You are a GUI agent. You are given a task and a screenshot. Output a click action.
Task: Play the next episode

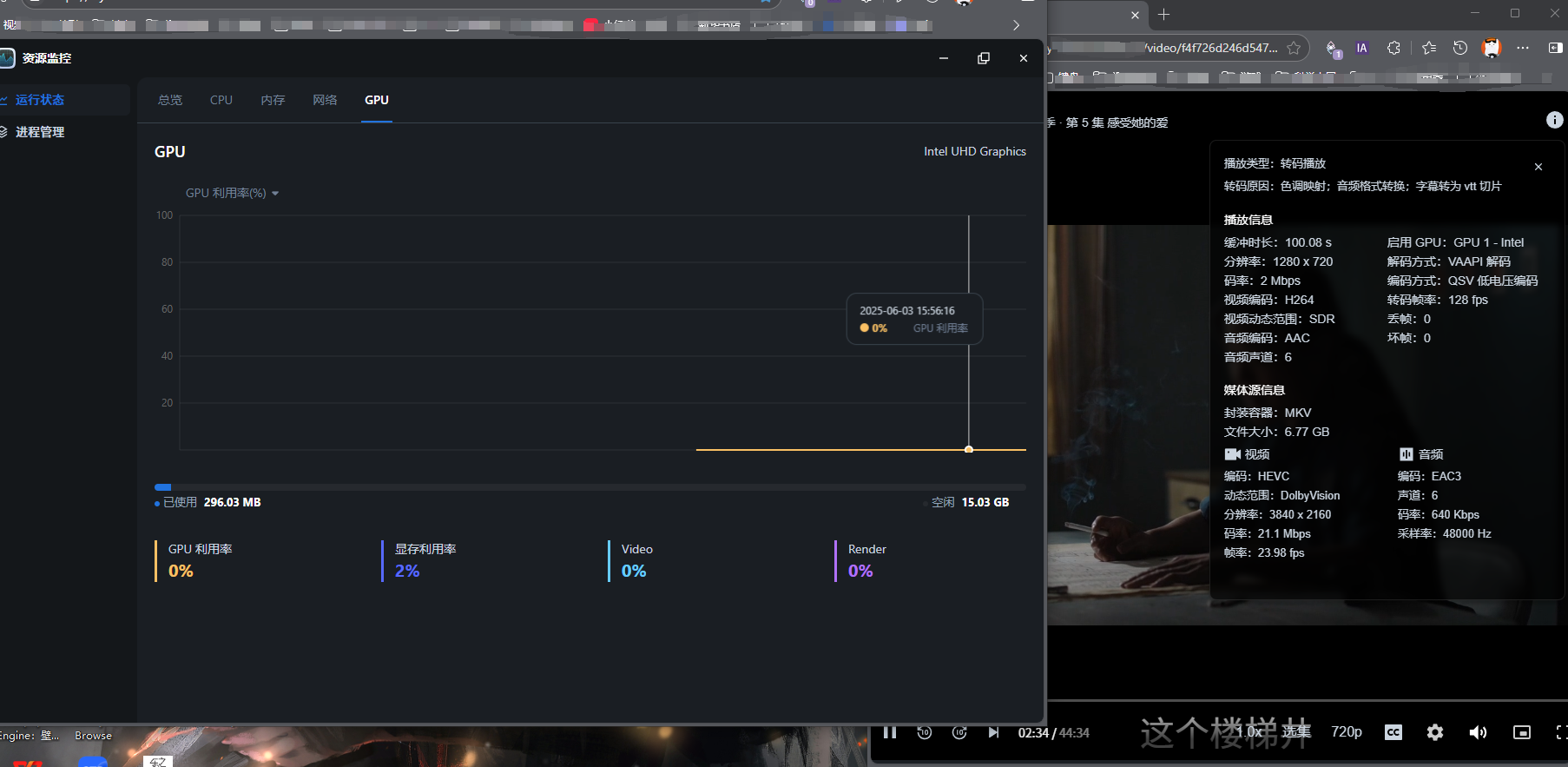point(994,732)
